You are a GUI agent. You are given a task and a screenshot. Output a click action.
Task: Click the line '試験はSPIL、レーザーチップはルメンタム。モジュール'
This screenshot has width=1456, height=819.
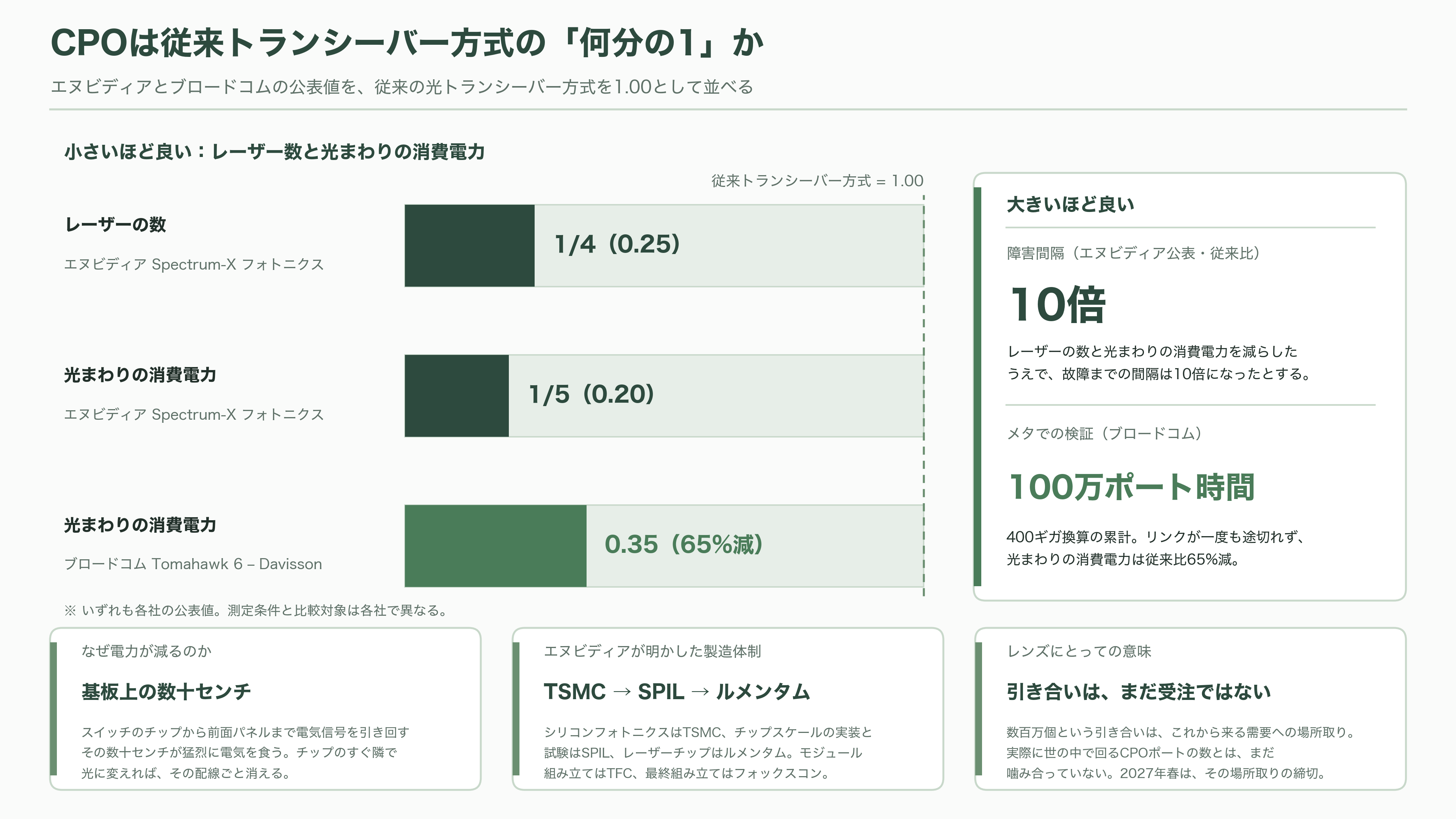[x=703, y=753]
